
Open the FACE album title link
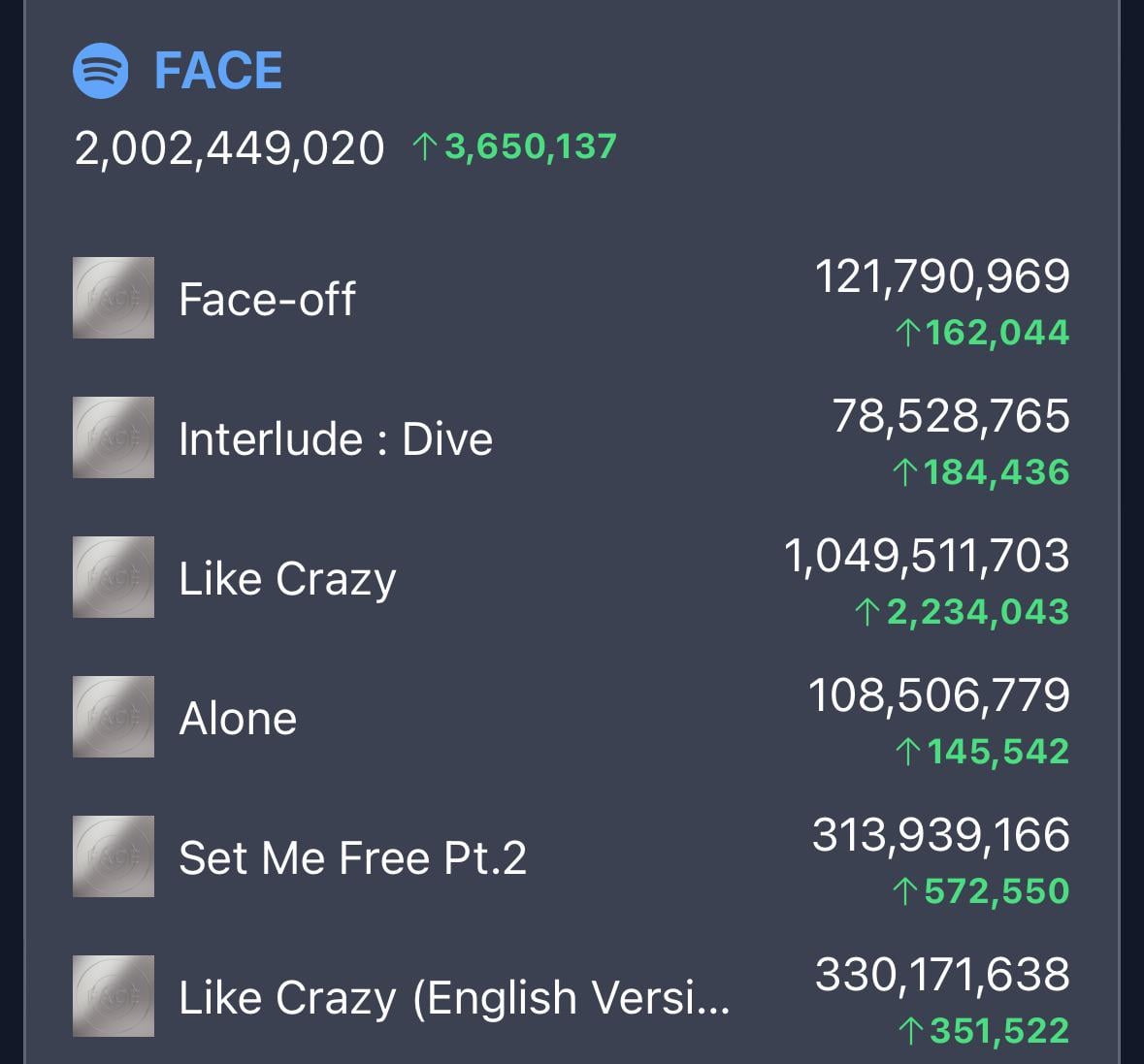pos(218,71)
